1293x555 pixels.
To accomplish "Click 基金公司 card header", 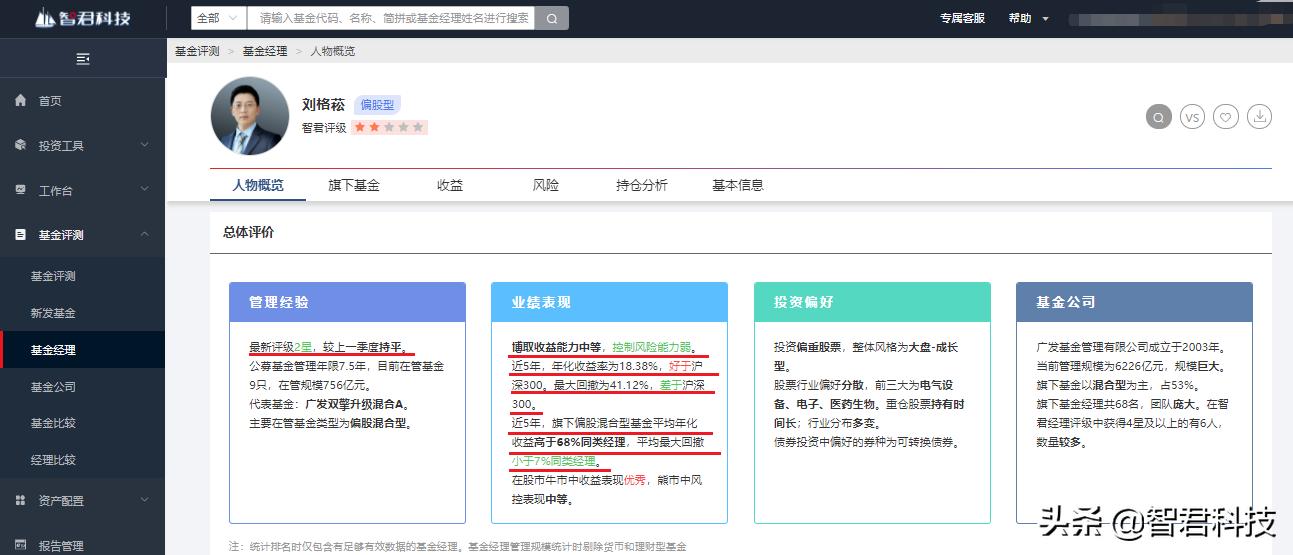I will 1134,302.
